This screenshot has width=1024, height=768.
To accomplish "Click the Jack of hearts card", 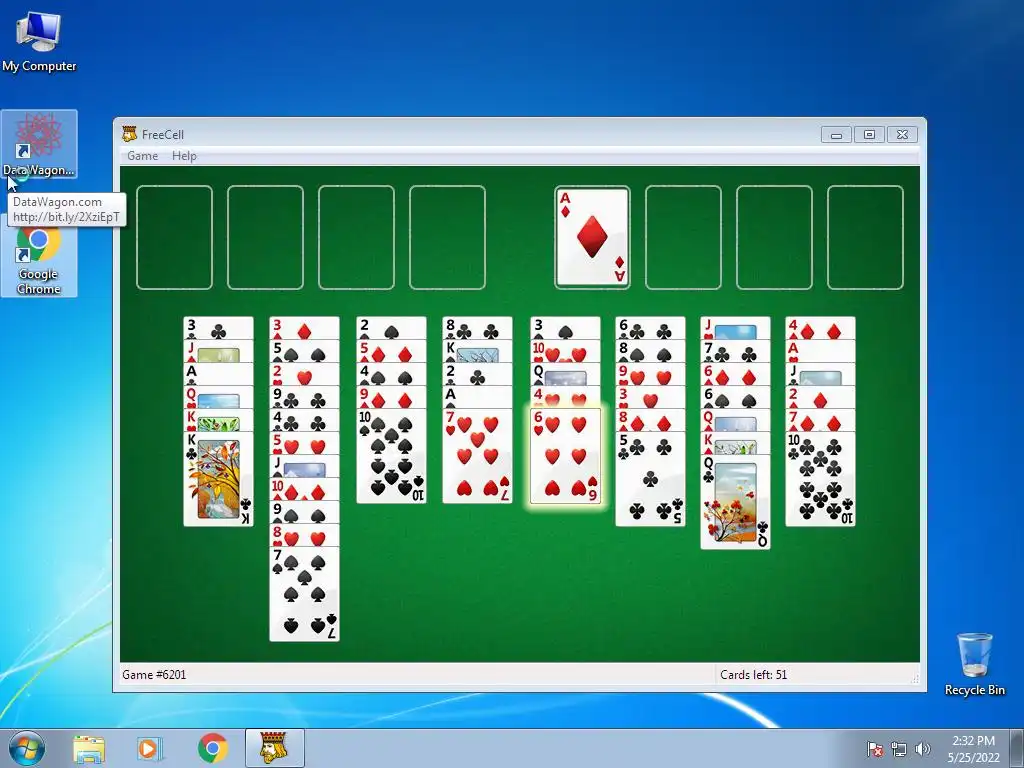I will point(735,328).
